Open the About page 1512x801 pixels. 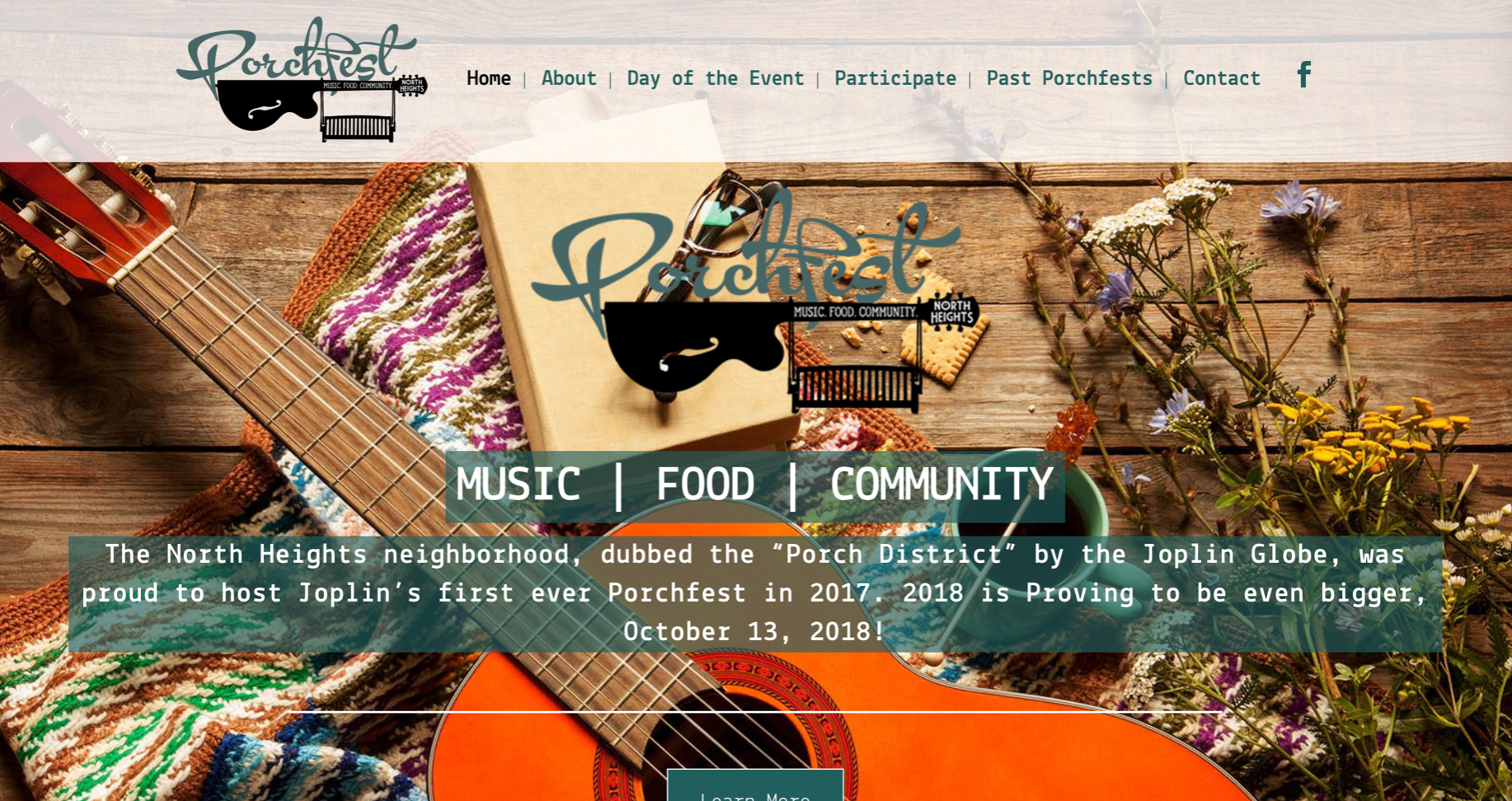tap(569, 78)
